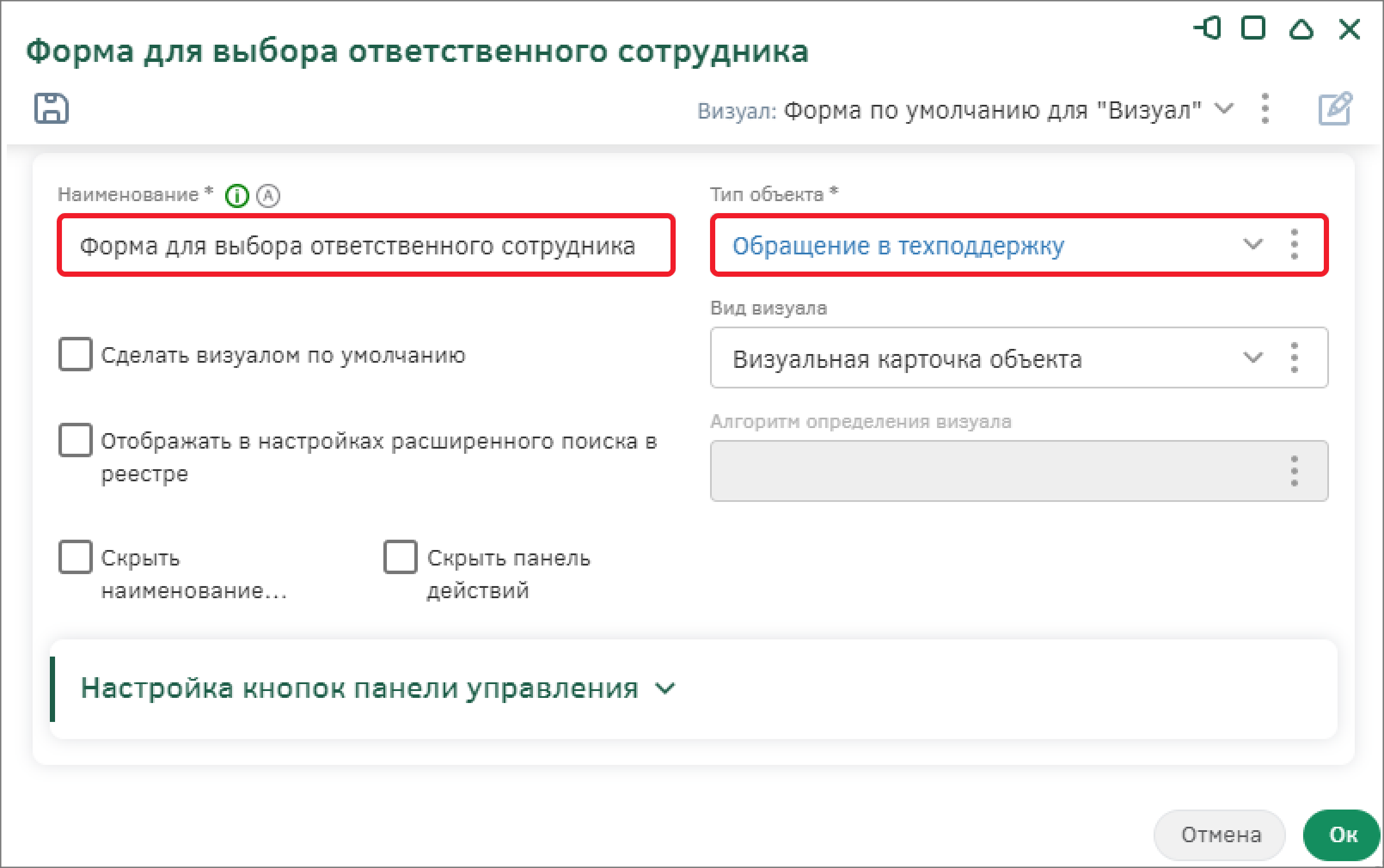This screenshot has width=1384, height=868.
Task: Open the Визуал form selector dropdown
Action: (1224, 109)
